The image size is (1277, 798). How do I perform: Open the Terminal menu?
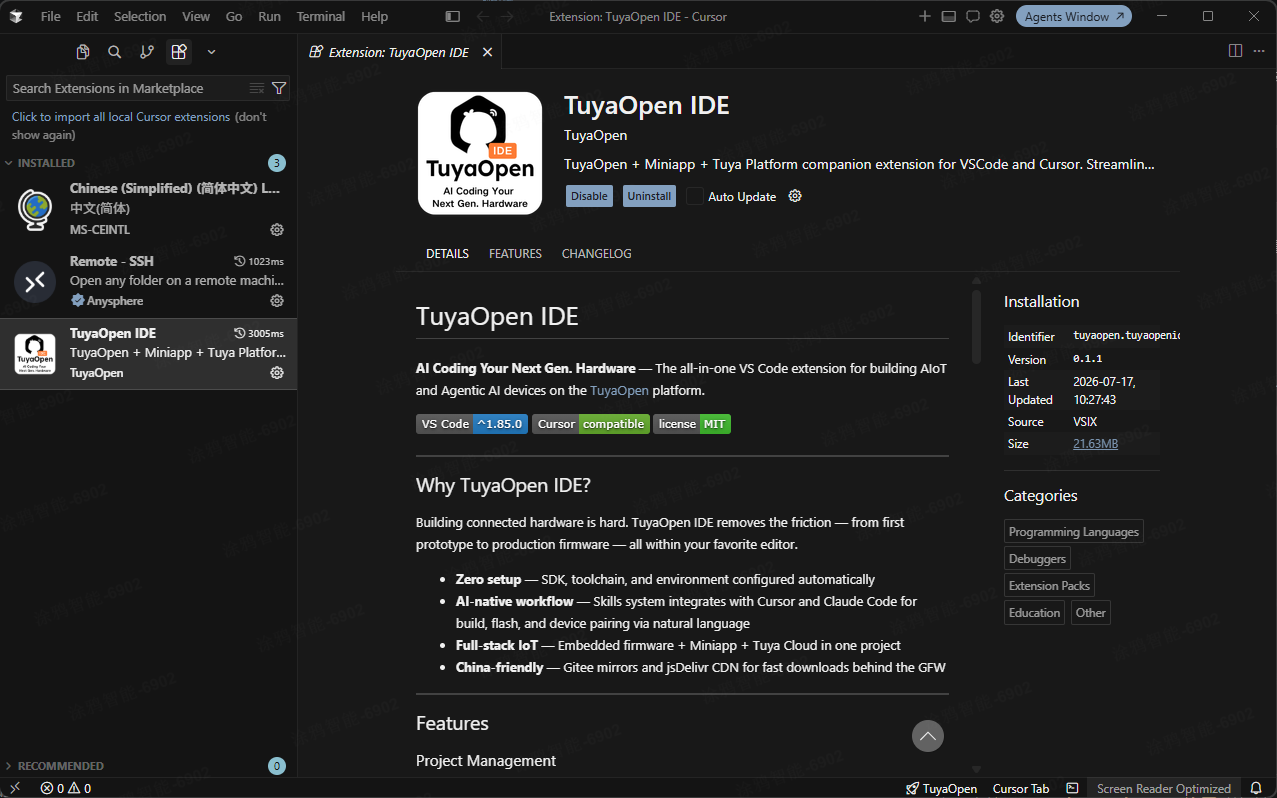coord(321,16)
